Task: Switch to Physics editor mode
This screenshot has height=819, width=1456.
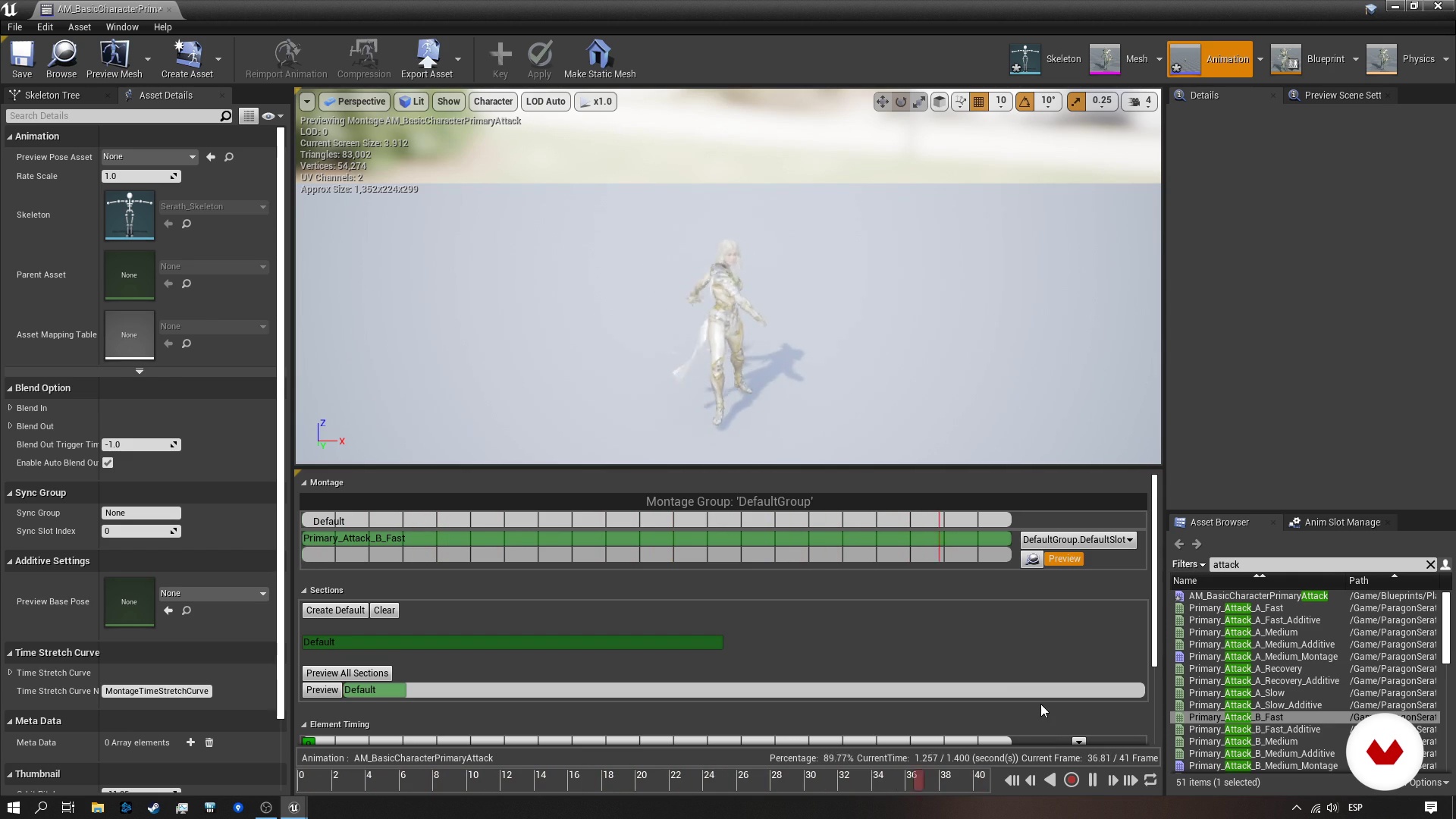Action: pyautogui.click(x=1401, y=59)
